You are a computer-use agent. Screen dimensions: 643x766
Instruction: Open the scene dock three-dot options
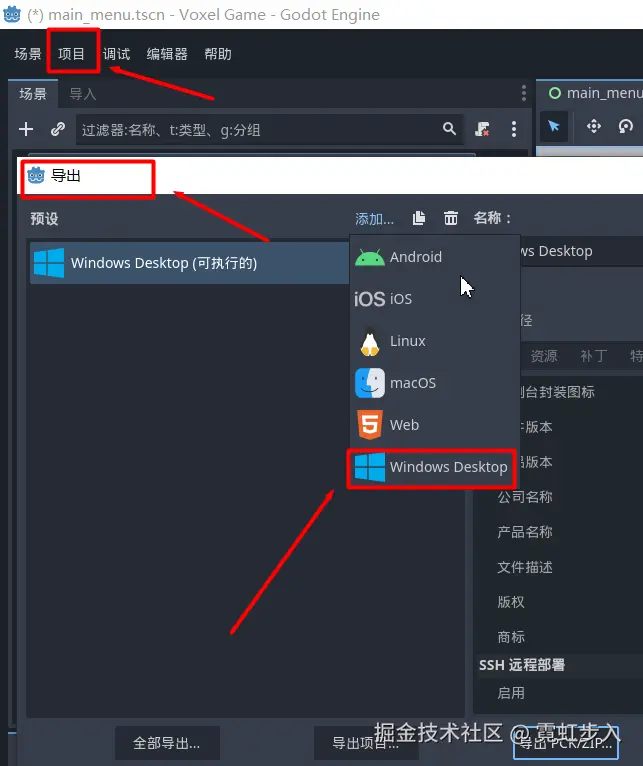(524, 92)
